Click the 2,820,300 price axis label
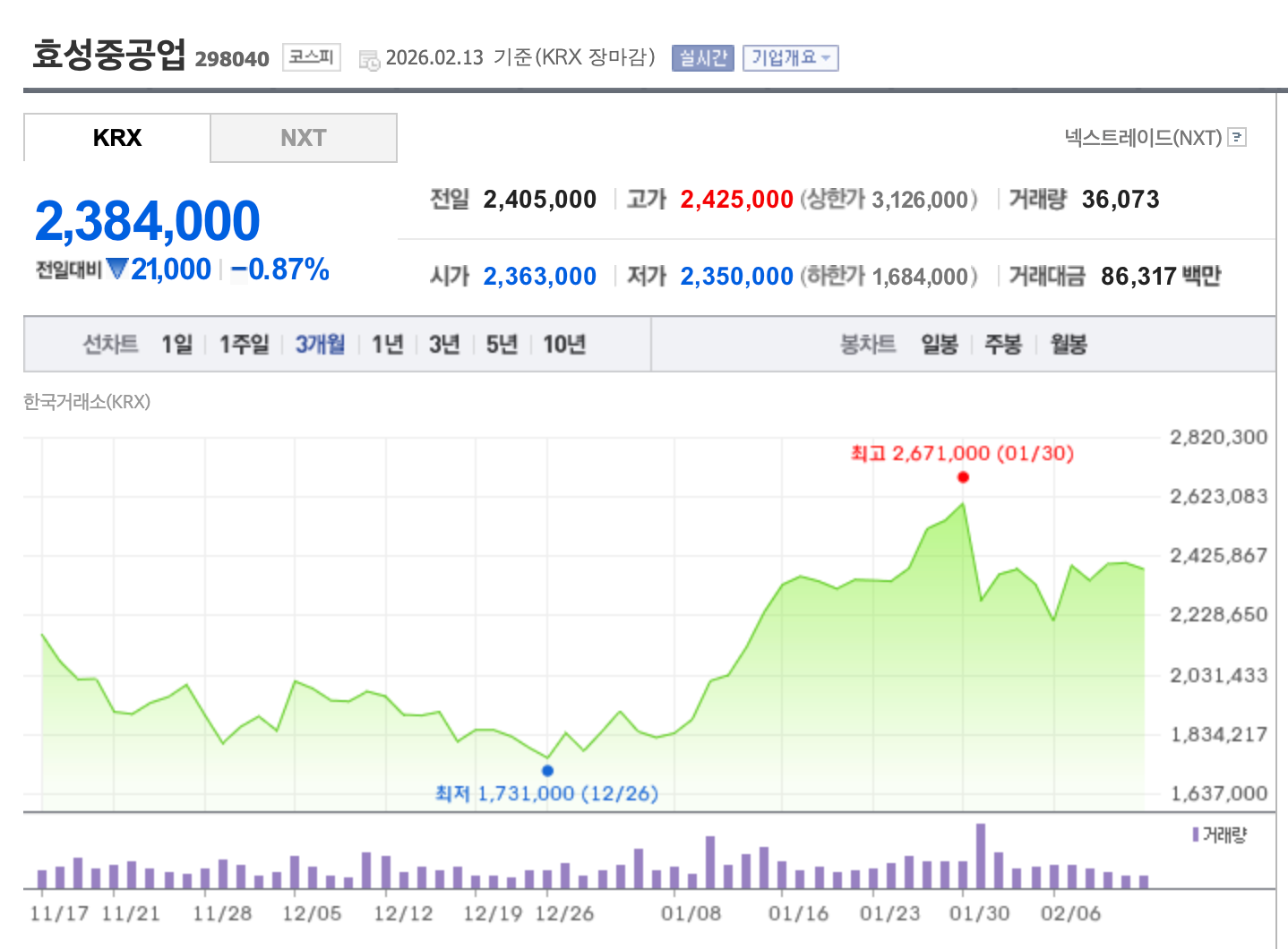 (1219, 437)
